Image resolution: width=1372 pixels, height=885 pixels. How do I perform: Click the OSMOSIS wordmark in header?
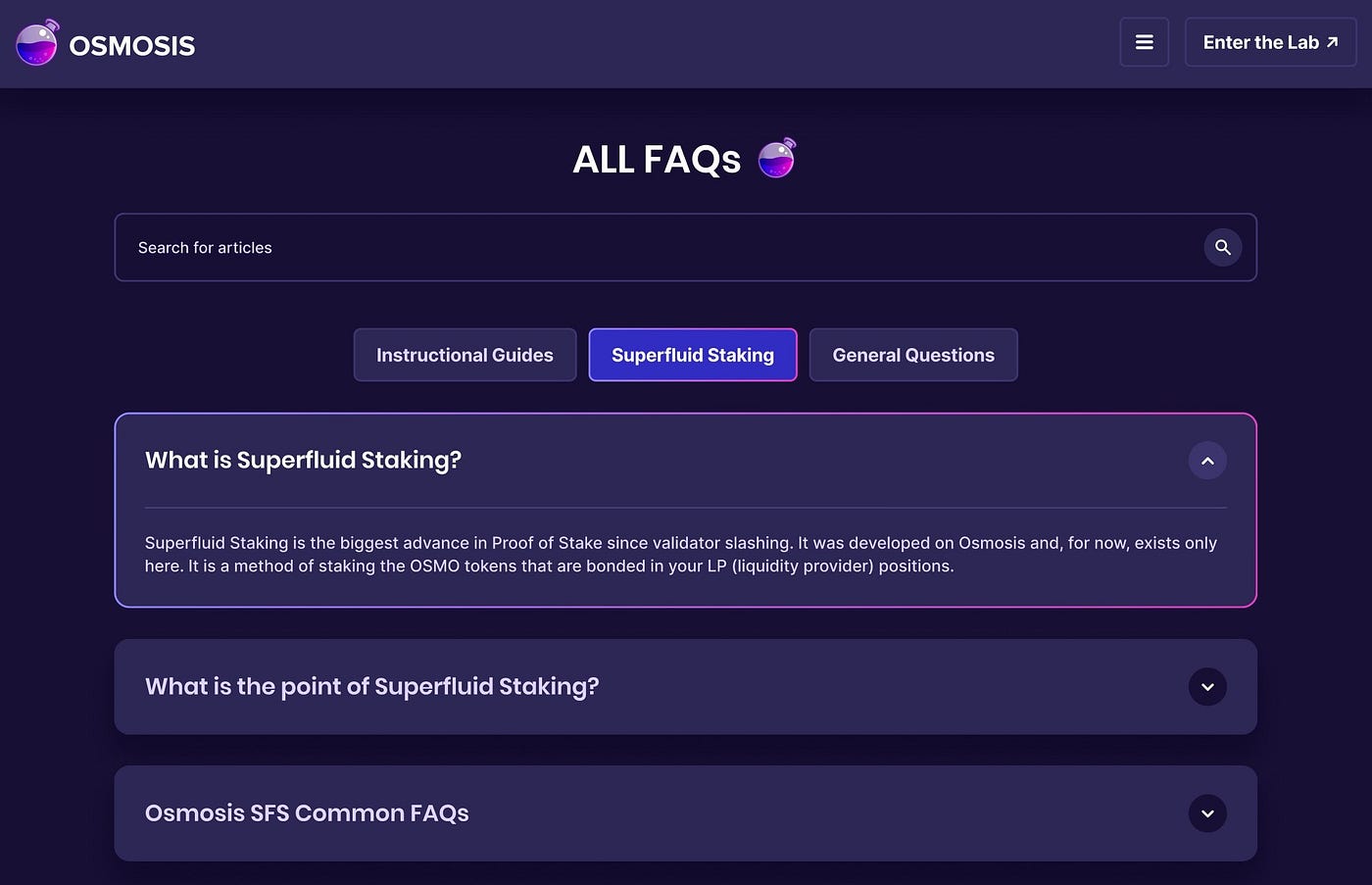pyautogui.click(x=132, y=45)
